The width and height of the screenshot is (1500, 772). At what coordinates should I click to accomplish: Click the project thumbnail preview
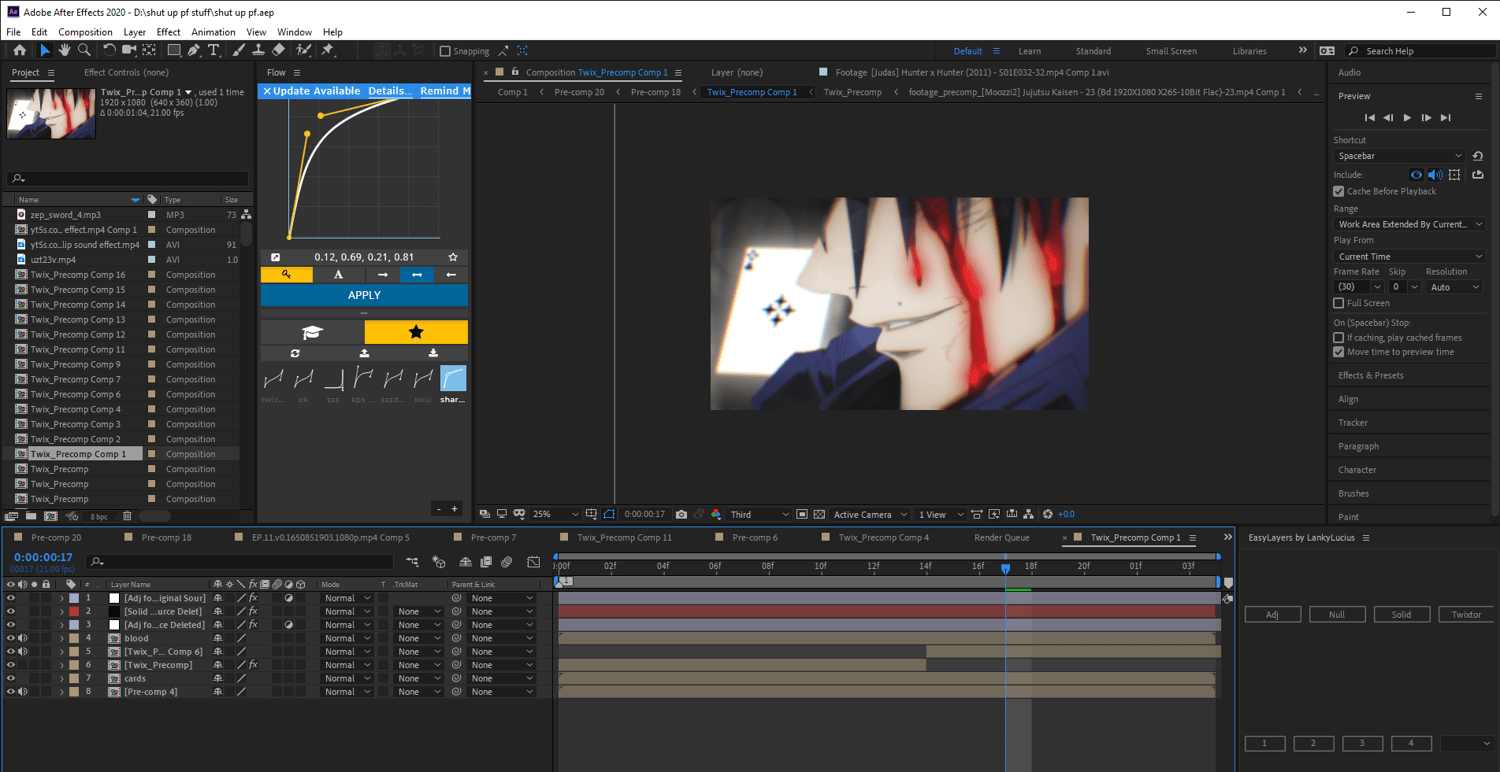coord(51,113)
